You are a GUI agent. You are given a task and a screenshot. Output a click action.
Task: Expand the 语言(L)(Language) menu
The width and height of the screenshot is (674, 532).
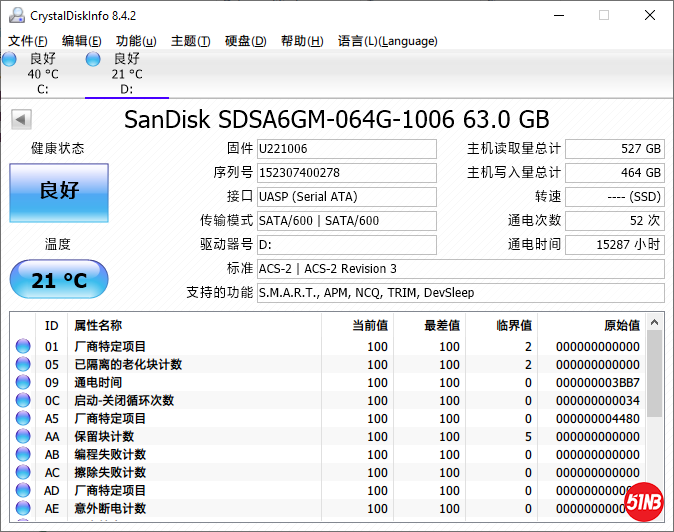[388, 41]
